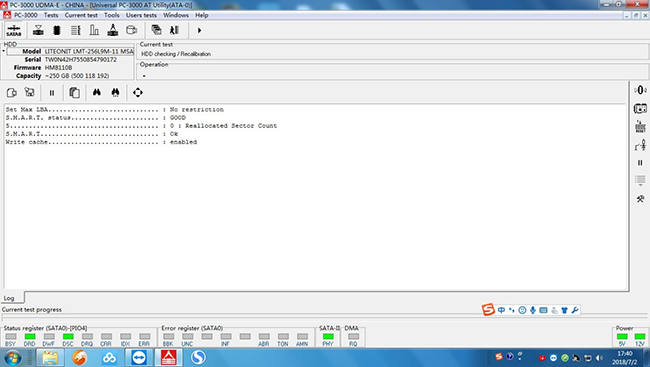Click the copy log pages icon
This screenshot has width=650, height=367.
click(x=74, y=92)
